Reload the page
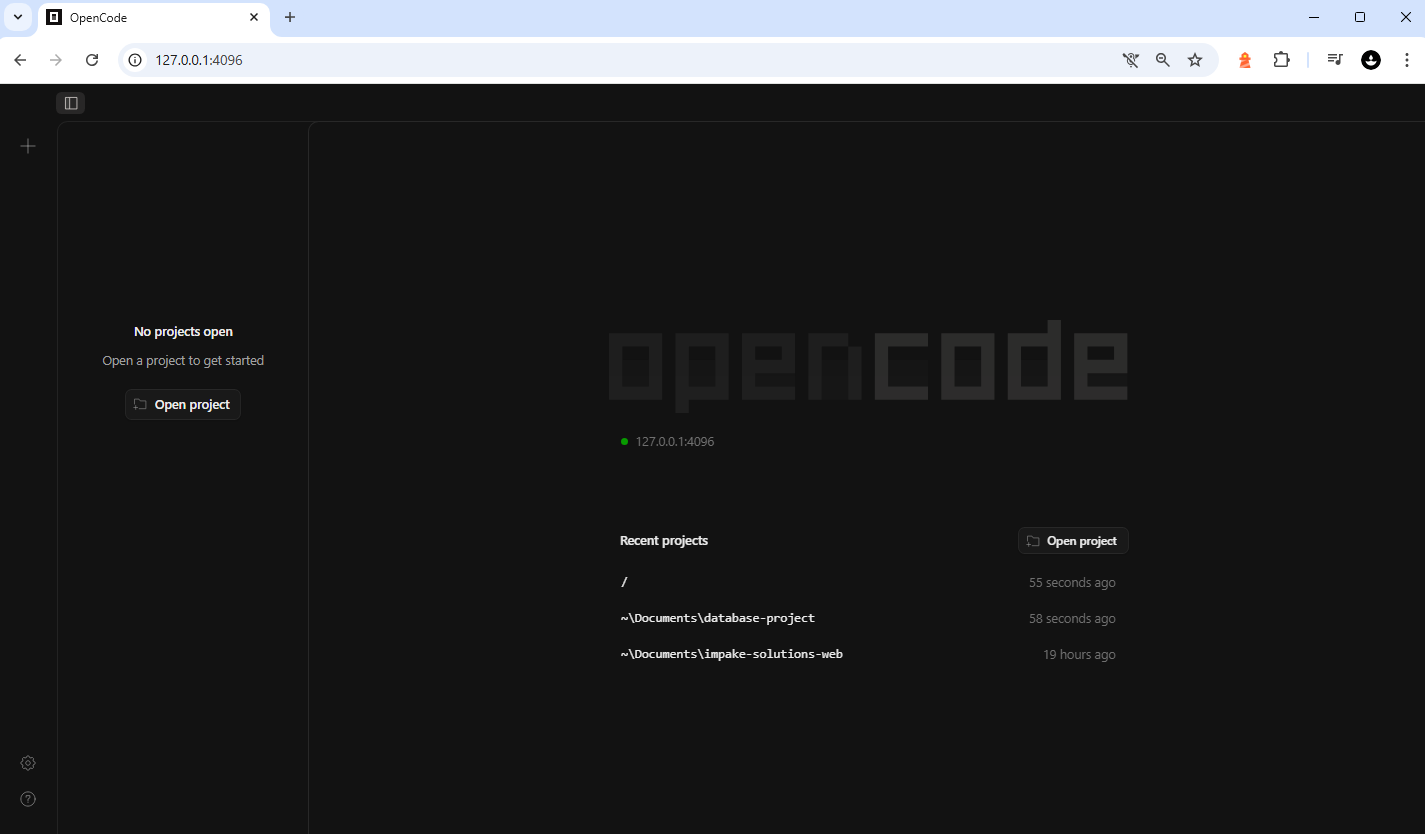Image resolution: width=1425 pixels, height=834 pixels. pos(92,60)
